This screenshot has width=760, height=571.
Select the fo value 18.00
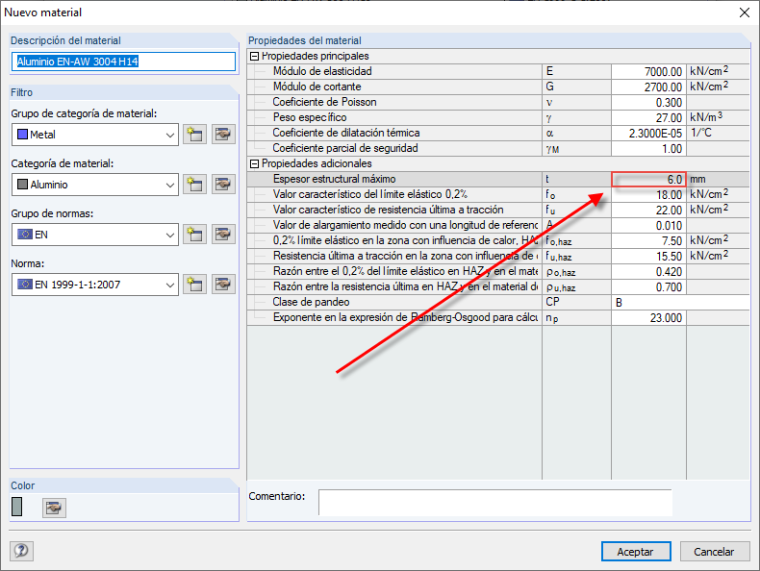click(649, 195)
